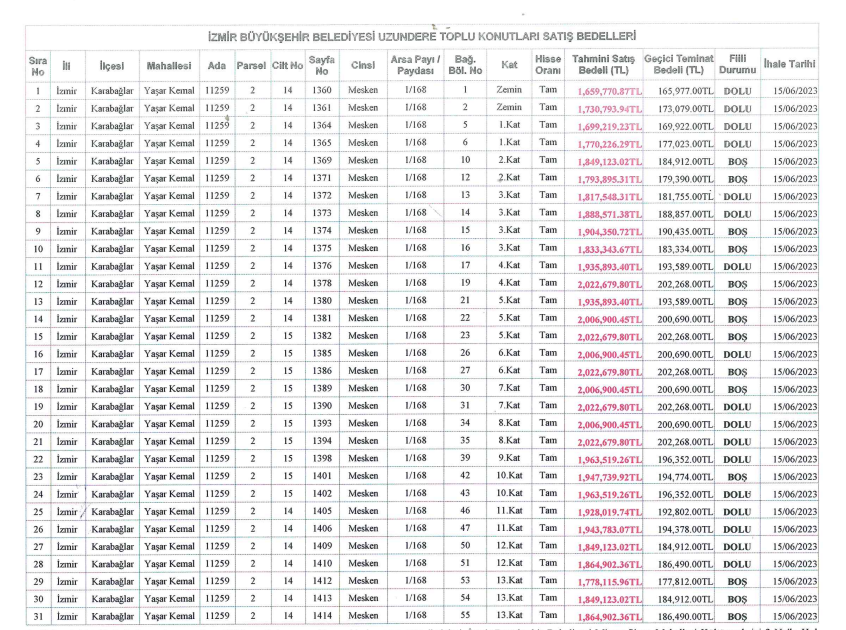Select 'Mesken' cell in row 25
The height and width of the screenshot is (630, 846).
pyautogui.click(x=363, y=511)
